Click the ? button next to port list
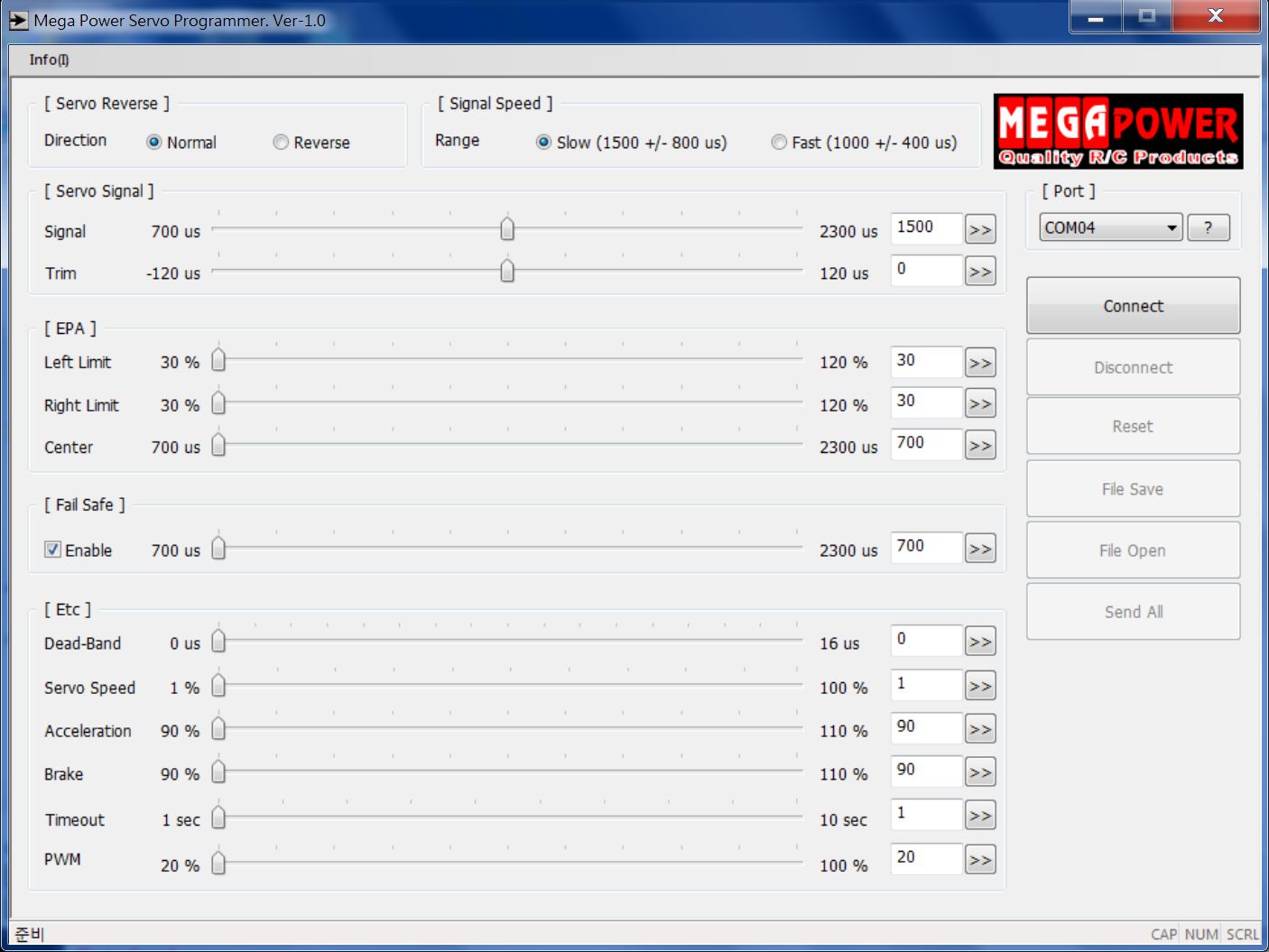 (1208, 227)
